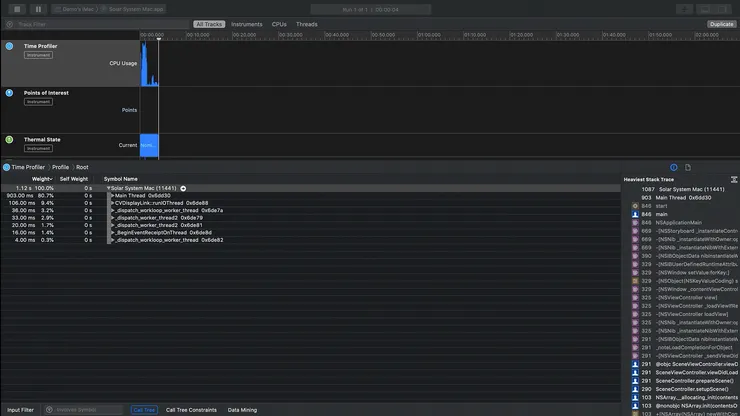Switch to the CPUs tab

279,24
